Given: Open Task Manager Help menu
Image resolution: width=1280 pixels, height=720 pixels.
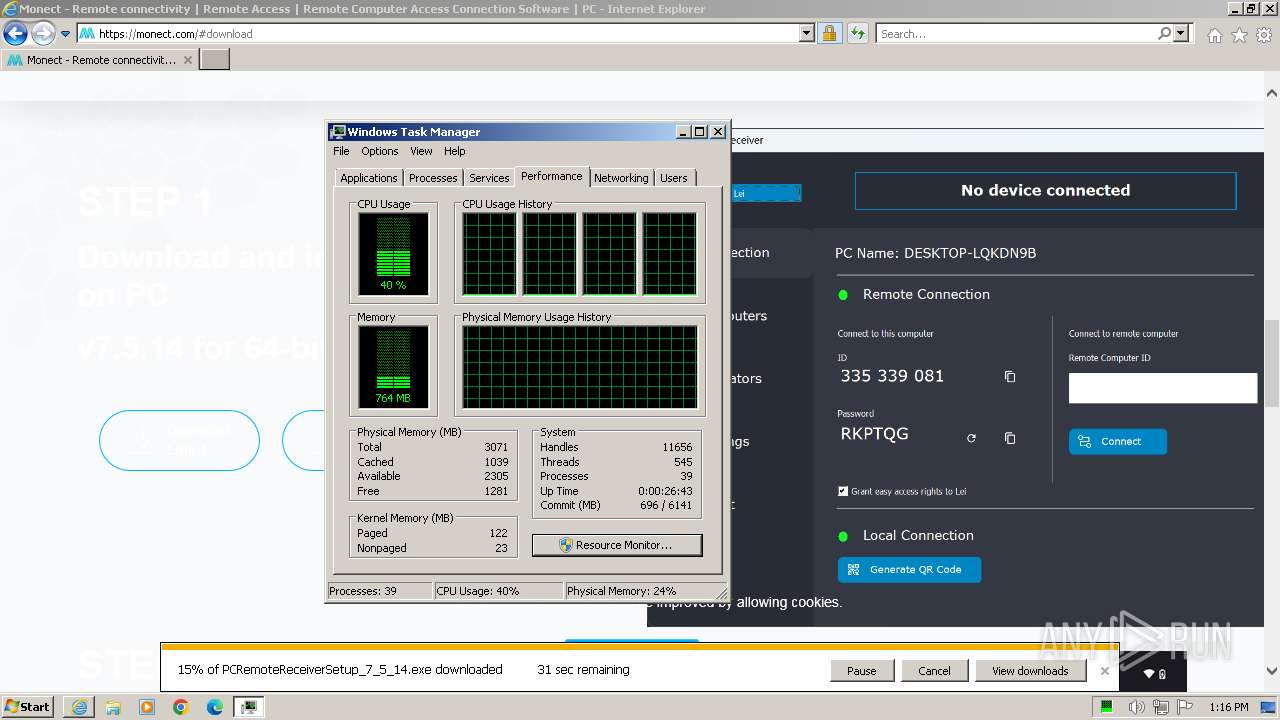Looking at the screenshot, I should [454, 151].
